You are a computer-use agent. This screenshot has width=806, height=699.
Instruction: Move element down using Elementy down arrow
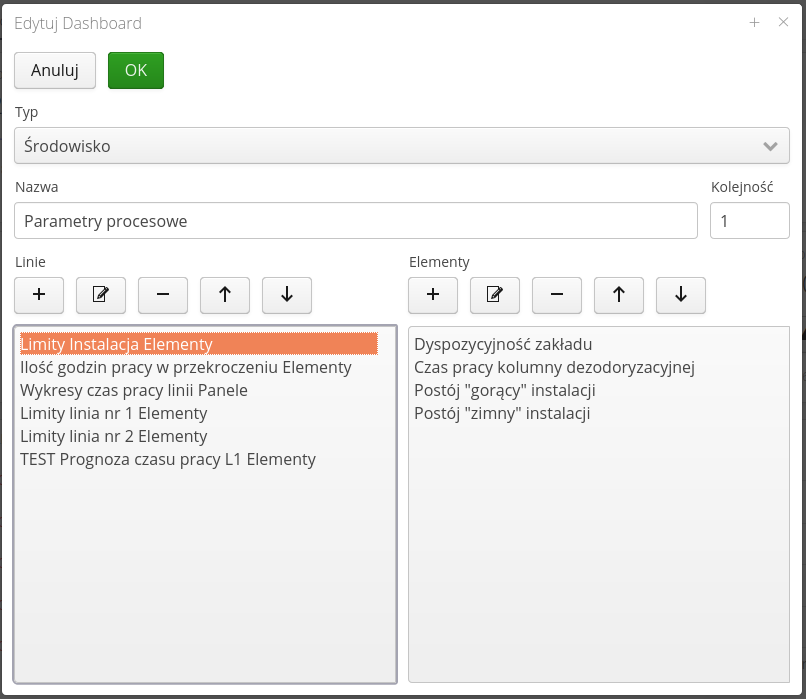pyautogui.click(x=681, y=295)
